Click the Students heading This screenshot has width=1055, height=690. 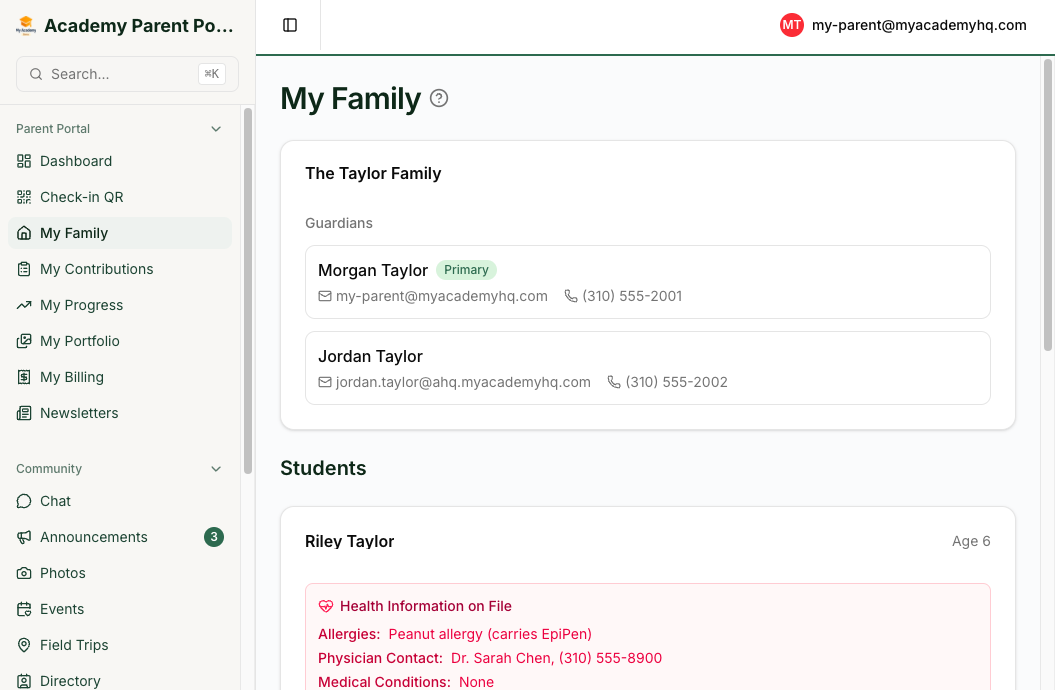323,468
